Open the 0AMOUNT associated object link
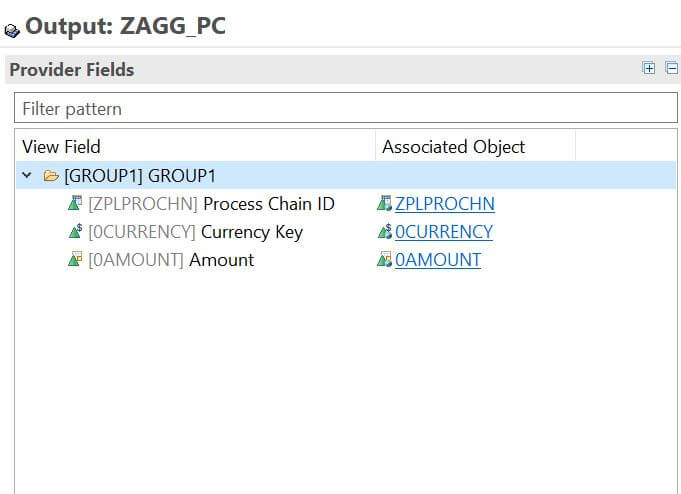Image resolution: width=681 pixels, height=494 pixels. click(x=438, y=260)
